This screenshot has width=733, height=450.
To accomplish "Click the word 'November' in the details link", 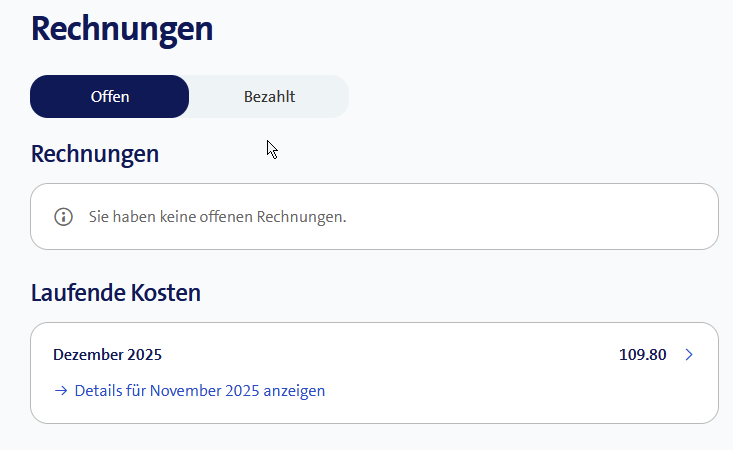I will 186,391.
